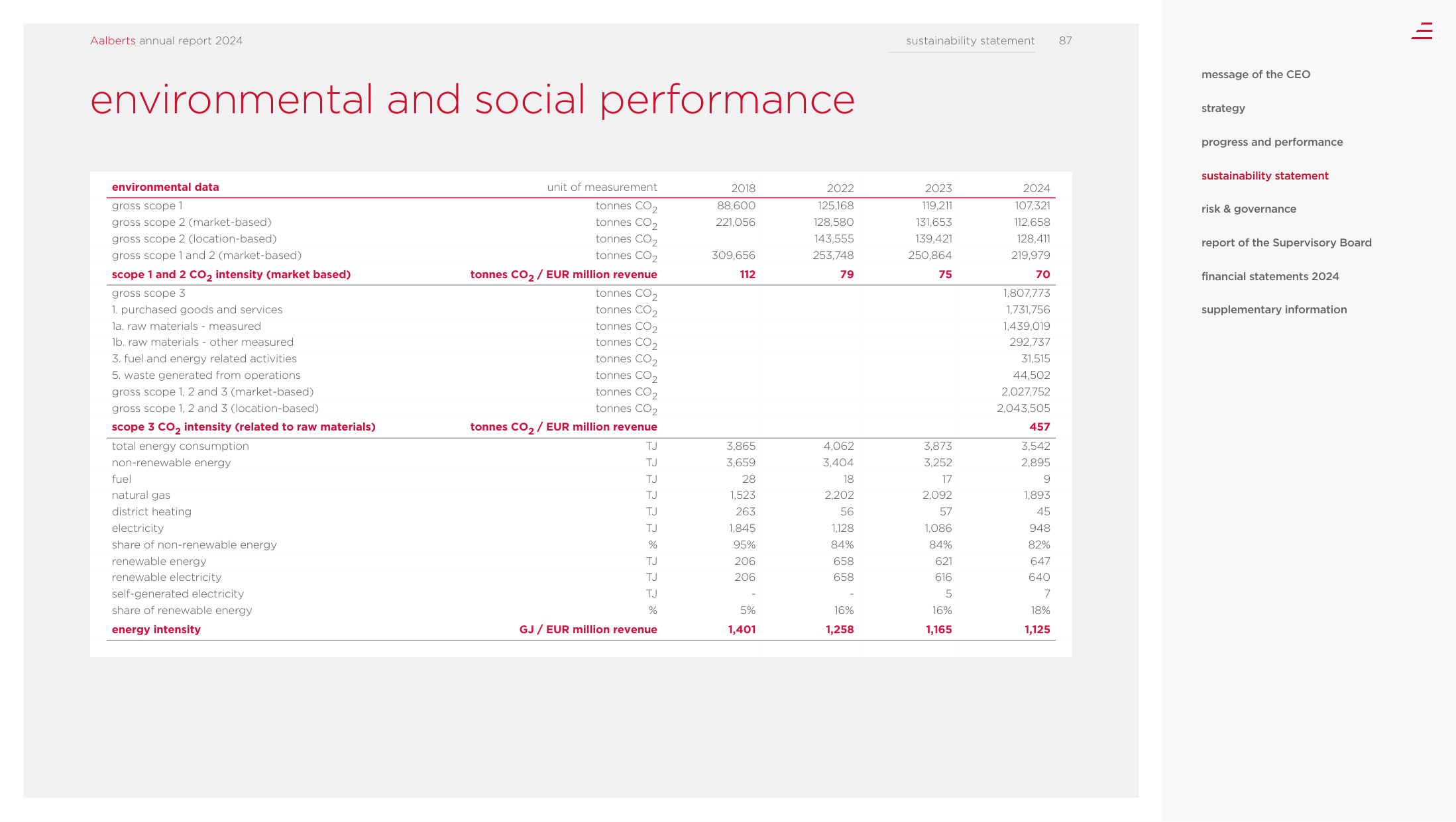The width and height of the screenshot is (1456, 822).
Task: Click Aalberts annual report 2024 header
Action: click(x=166, y=40)
